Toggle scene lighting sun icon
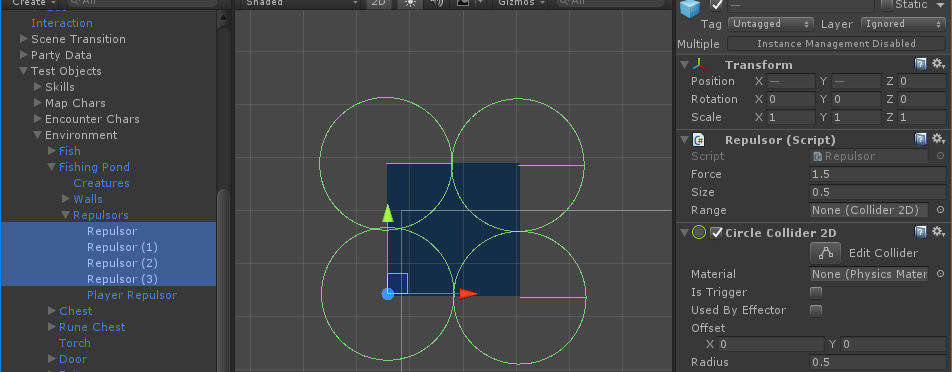952x372 pixels. click(x=410, y=3)
